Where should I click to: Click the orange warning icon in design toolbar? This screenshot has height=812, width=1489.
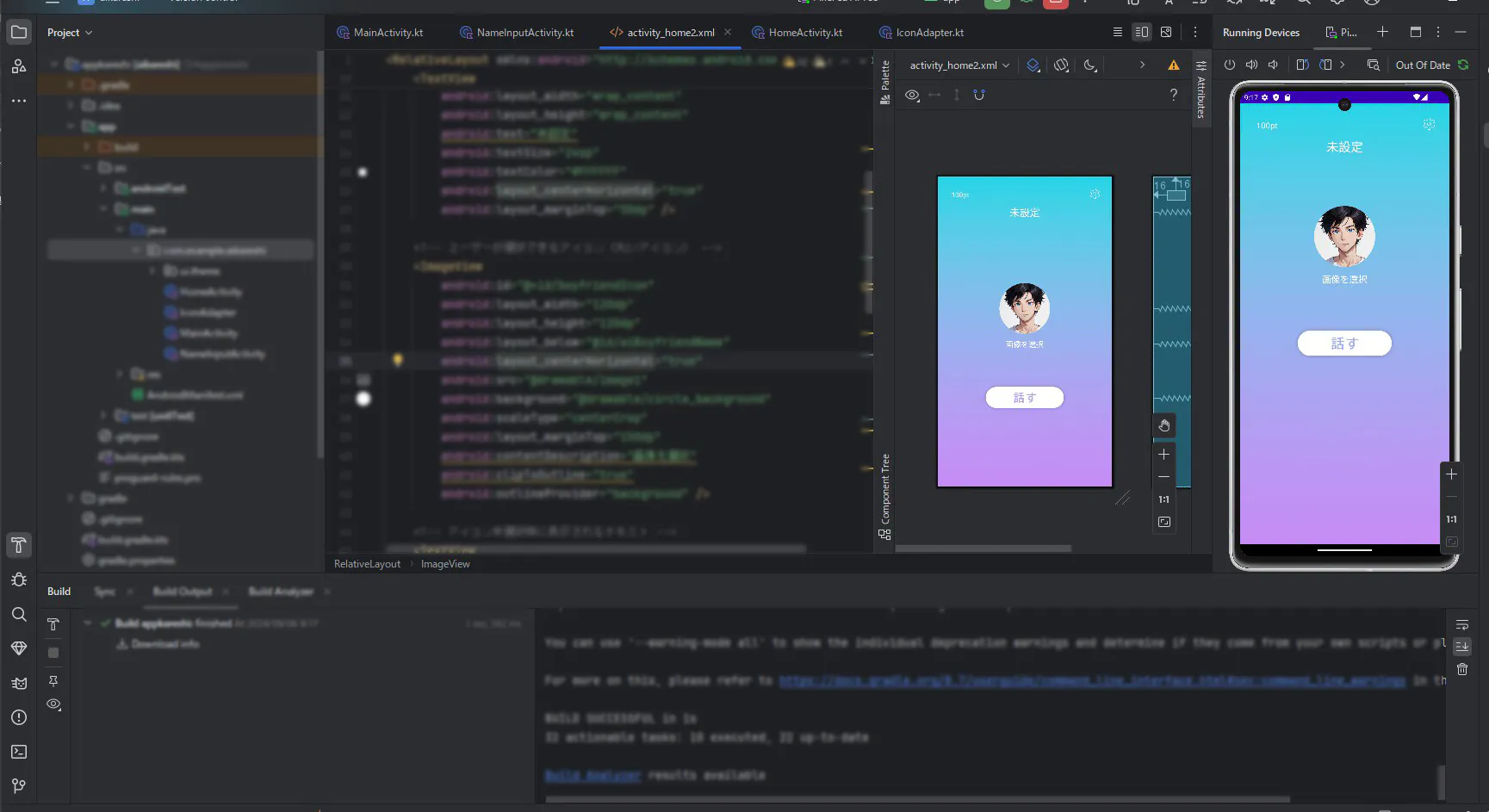pyautogui.click(x=1173, y=65)
